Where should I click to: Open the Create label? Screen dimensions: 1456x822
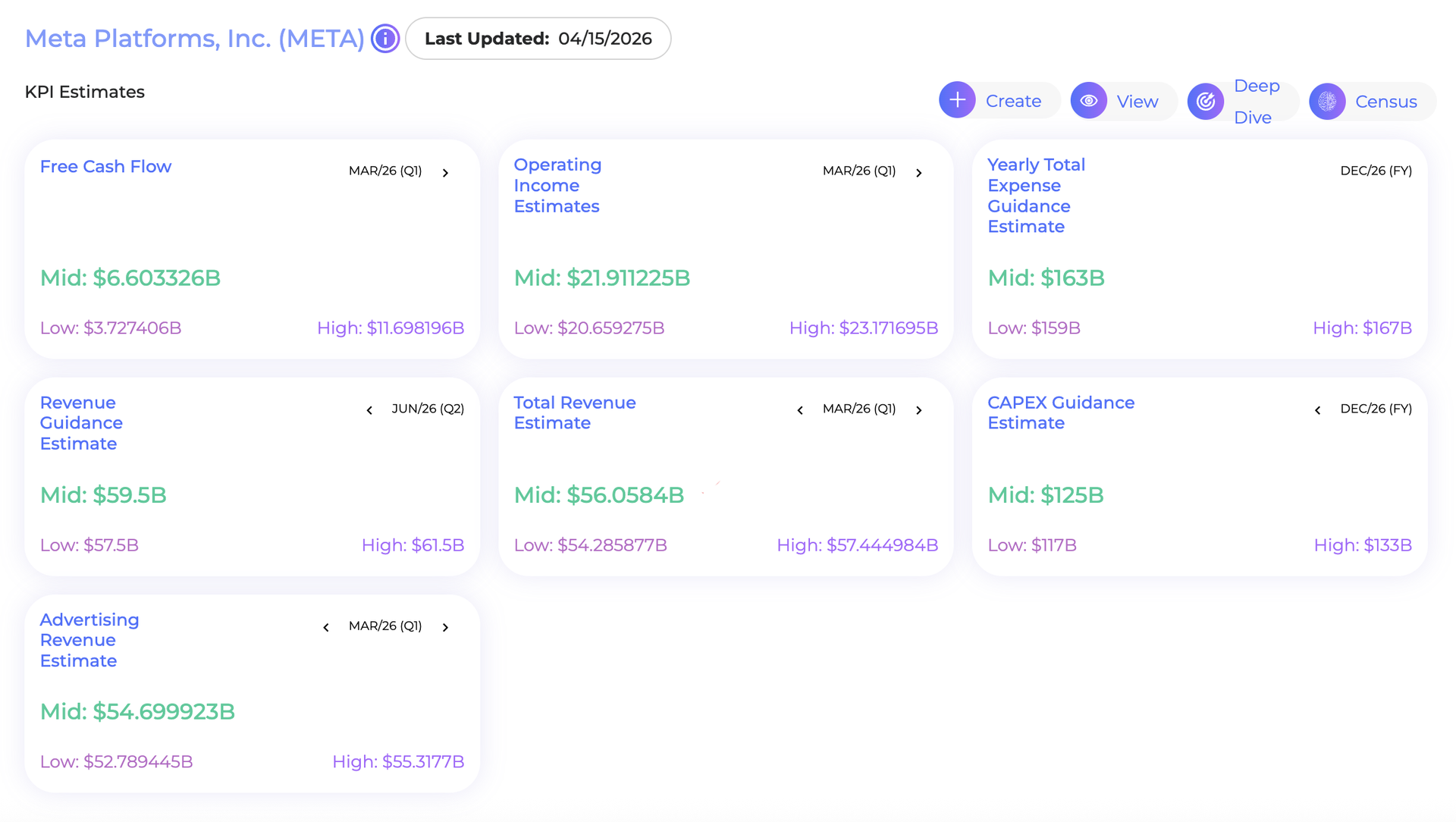(1013, 101)
